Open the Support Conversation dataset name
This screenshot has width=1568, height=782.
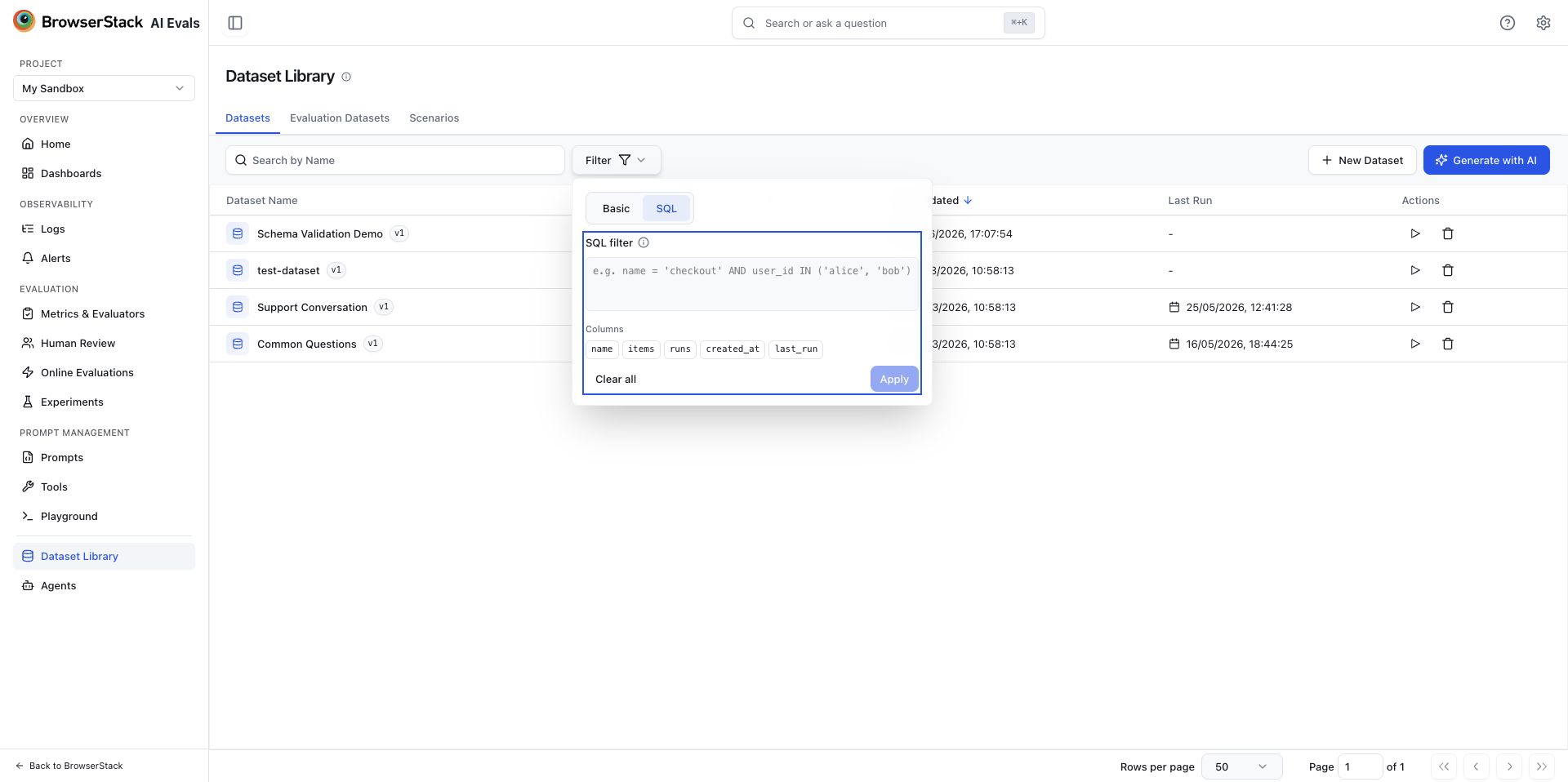[x=312, y=307]
